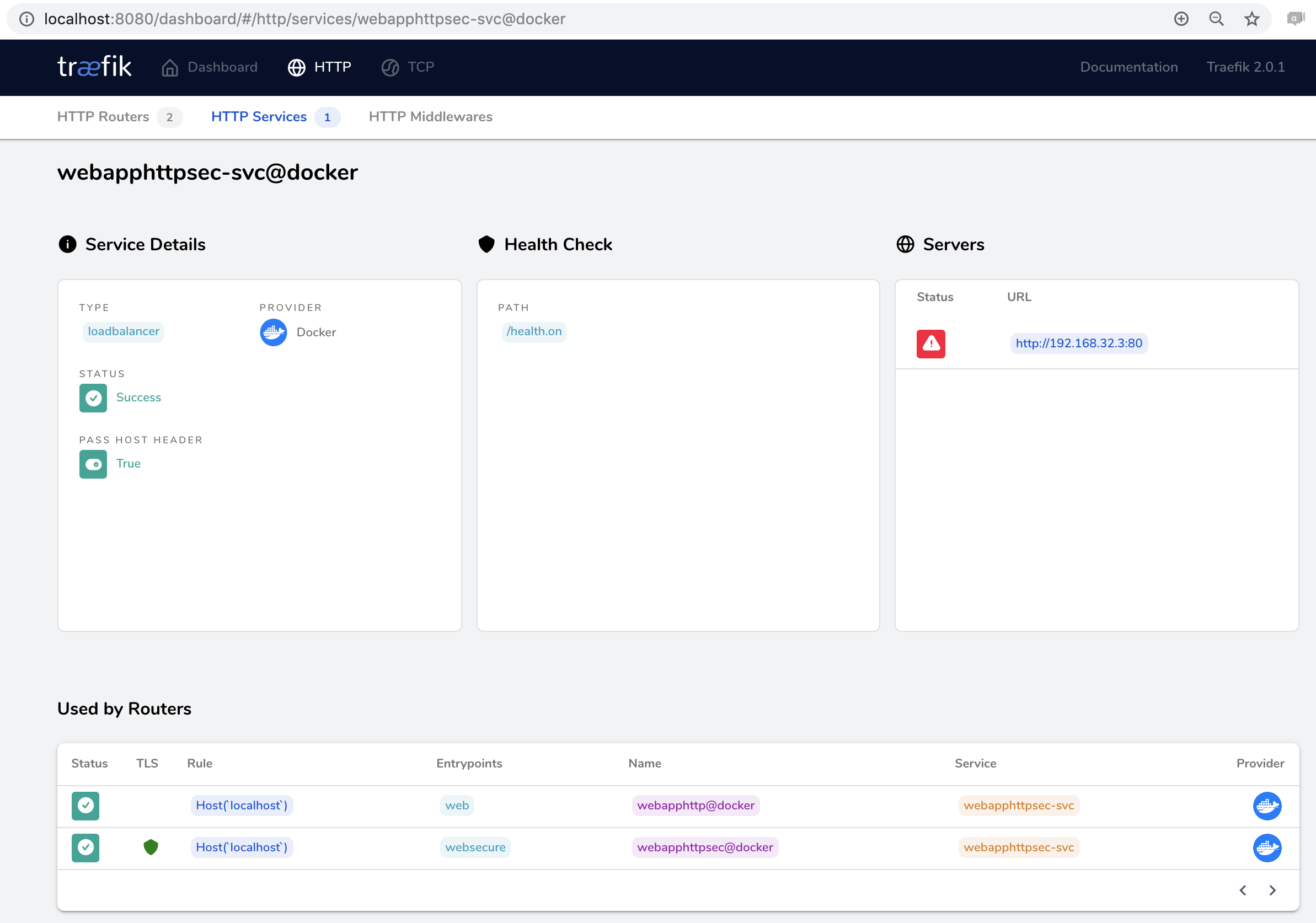Click Docker icon in webapphttpsec router row
The width and height of the screenshot is (1316, 923).
[x=1267, y=847]
